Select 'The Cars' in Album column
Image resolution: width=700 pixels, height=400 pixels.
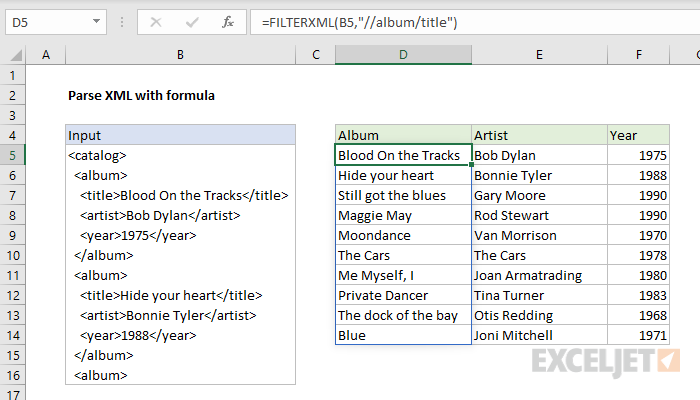point(403,255)
